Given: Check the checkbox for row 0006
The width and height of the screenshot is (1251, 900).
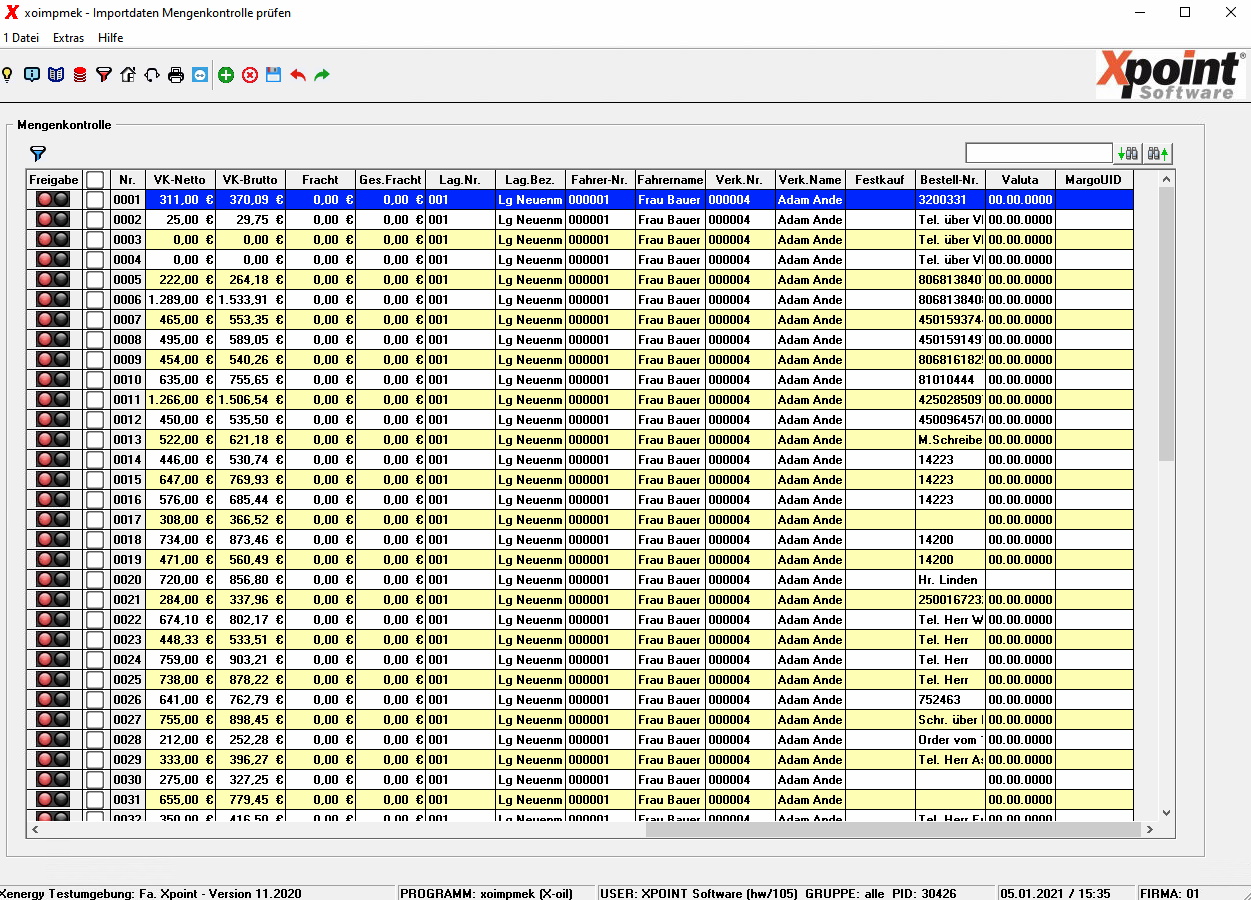Looking at the screenshot, I should tap(95, 300).
